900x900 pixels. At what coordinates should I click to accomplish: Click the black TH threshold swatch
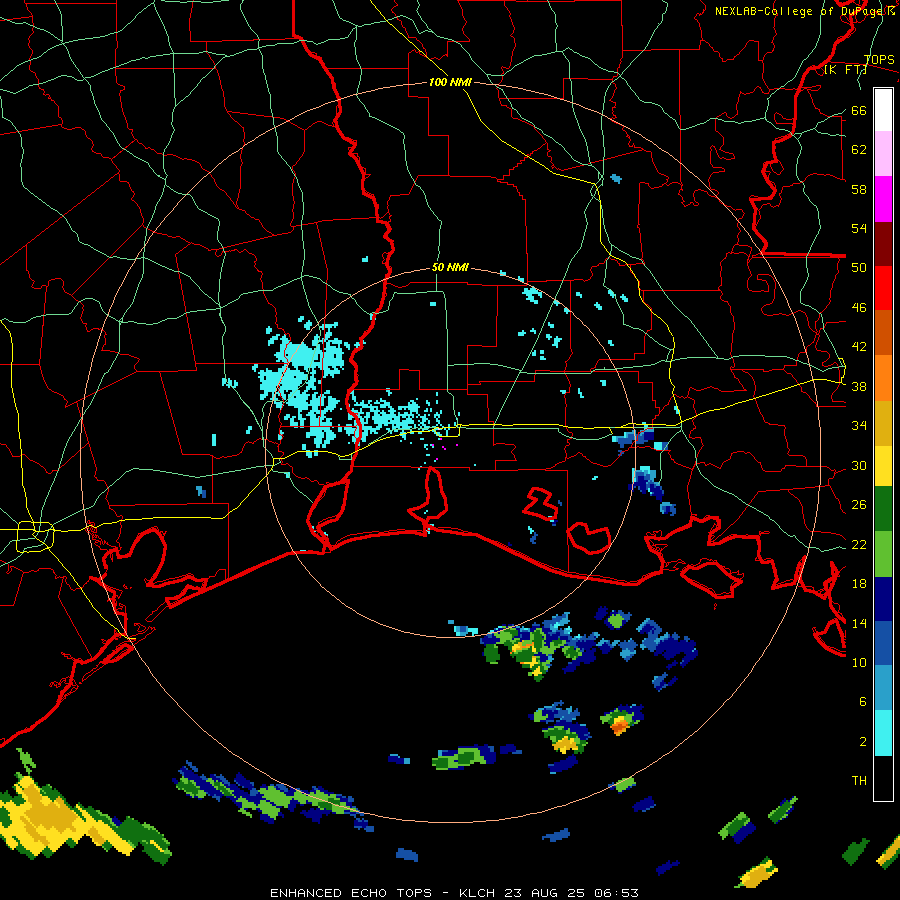[883, 778]
